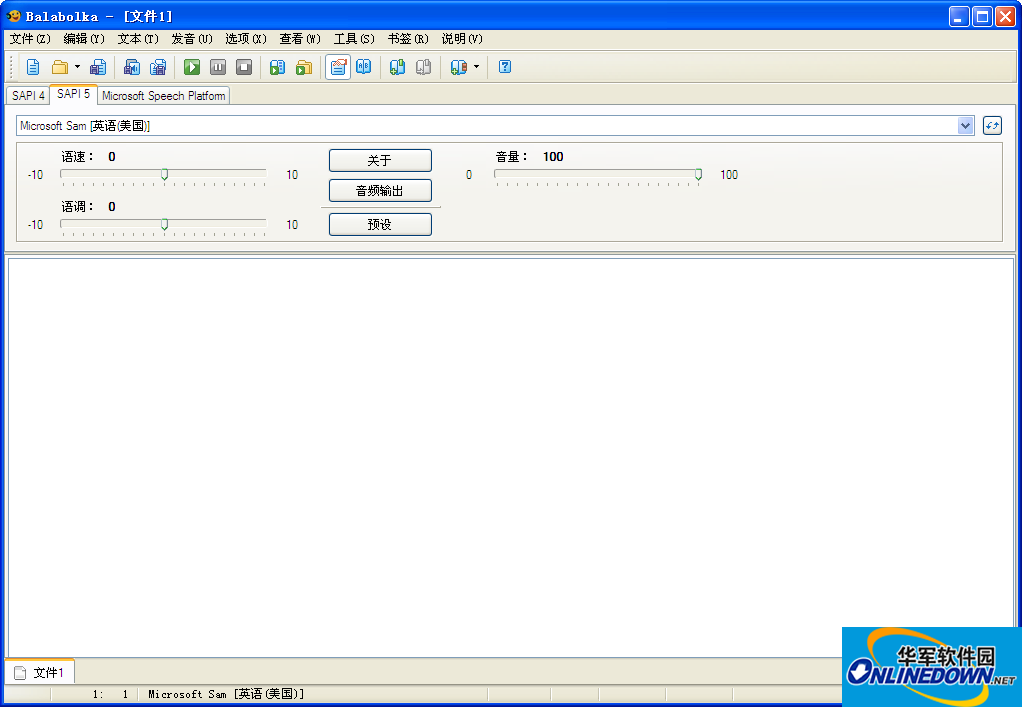This screenshot has width=1022, height=707.
Task: Minimize the Balabolka window
Action: point(958,16)
